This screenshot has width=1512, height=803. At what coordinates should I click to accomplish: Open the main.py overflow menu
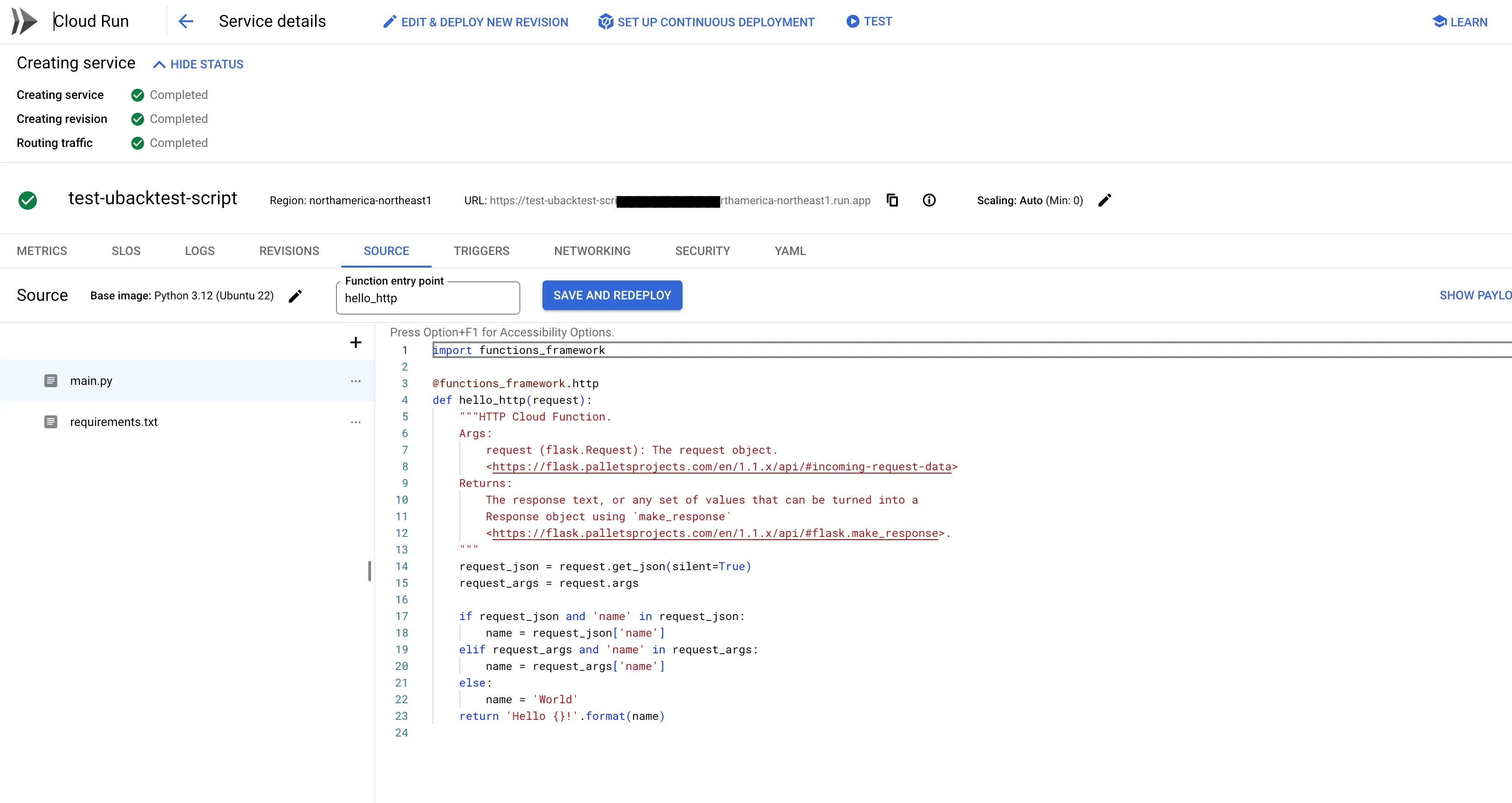click(x=355, y=381)
